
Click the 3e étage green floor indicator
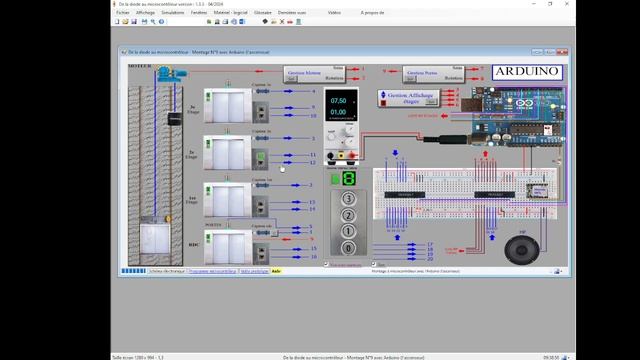click(x=208, y=97)
